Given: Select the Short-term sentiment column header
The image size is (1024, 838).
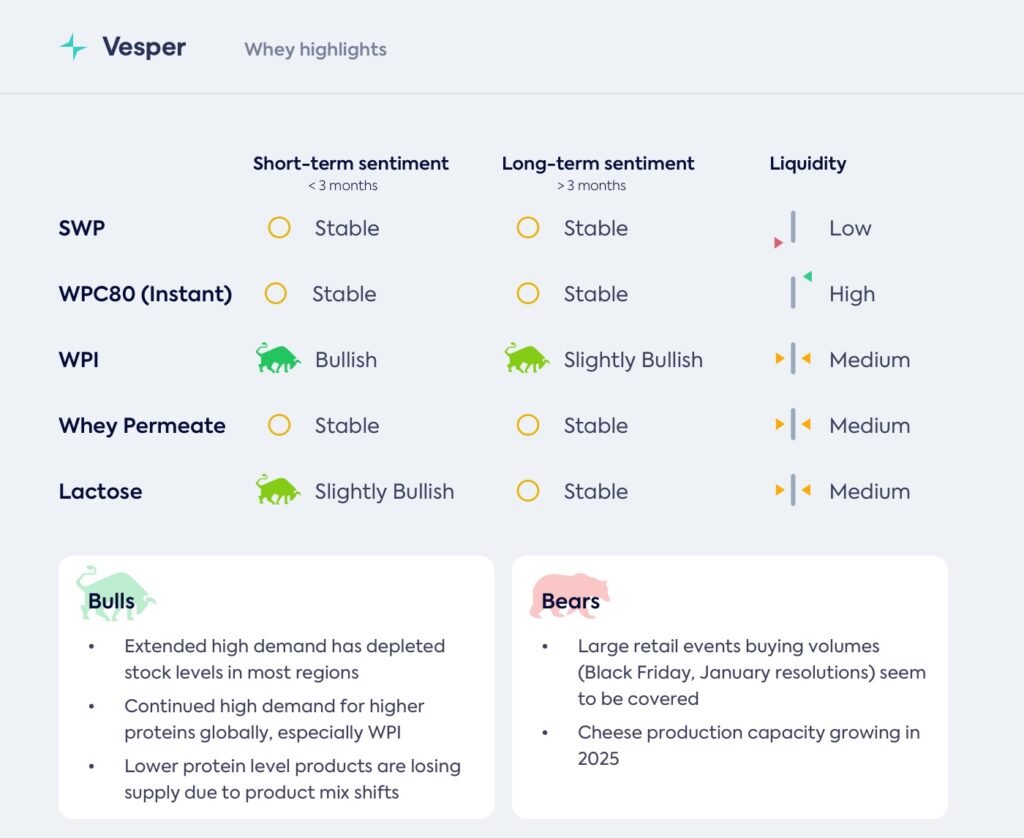Looking at the screenshot, I should 350,164.
